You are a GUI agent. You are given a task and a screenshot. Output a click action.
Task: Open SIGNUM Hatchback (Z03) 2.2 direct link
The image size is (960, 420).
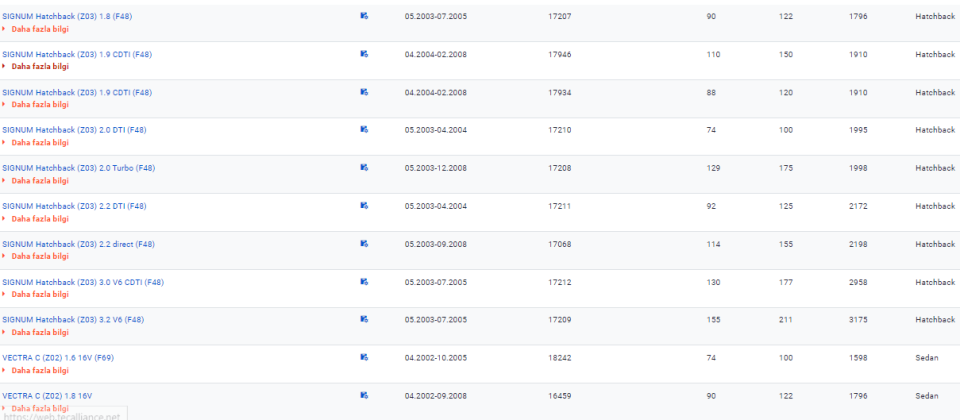[78, 244]
